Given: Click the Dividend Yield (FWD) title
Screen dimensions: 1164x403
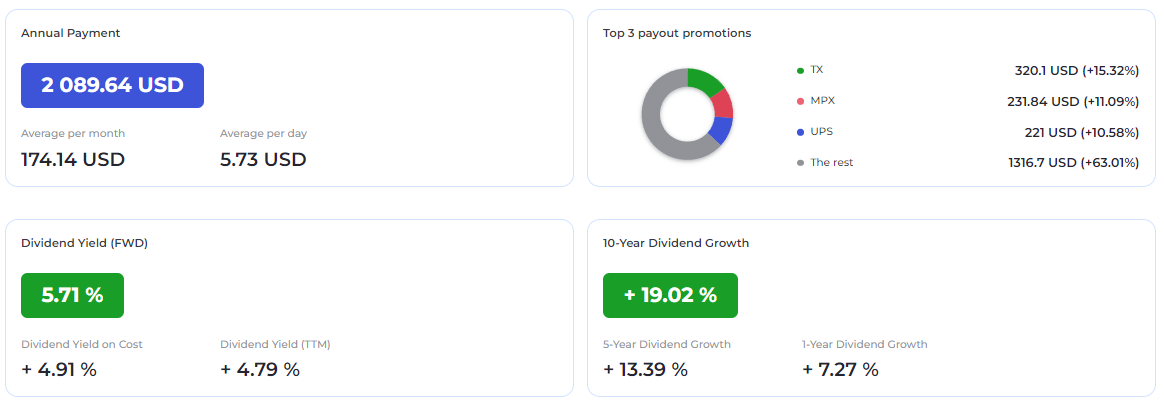Looking at the screenshot, I should pos(85,243).
